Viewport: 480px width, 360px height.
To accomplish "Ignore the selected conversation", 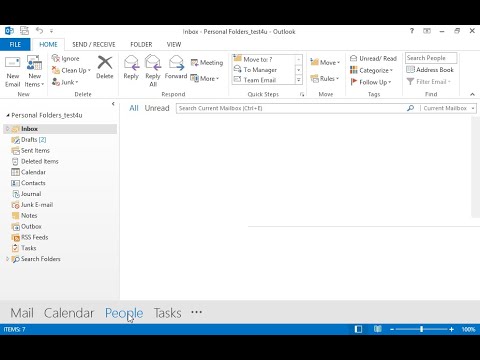I will pos(66,59).
